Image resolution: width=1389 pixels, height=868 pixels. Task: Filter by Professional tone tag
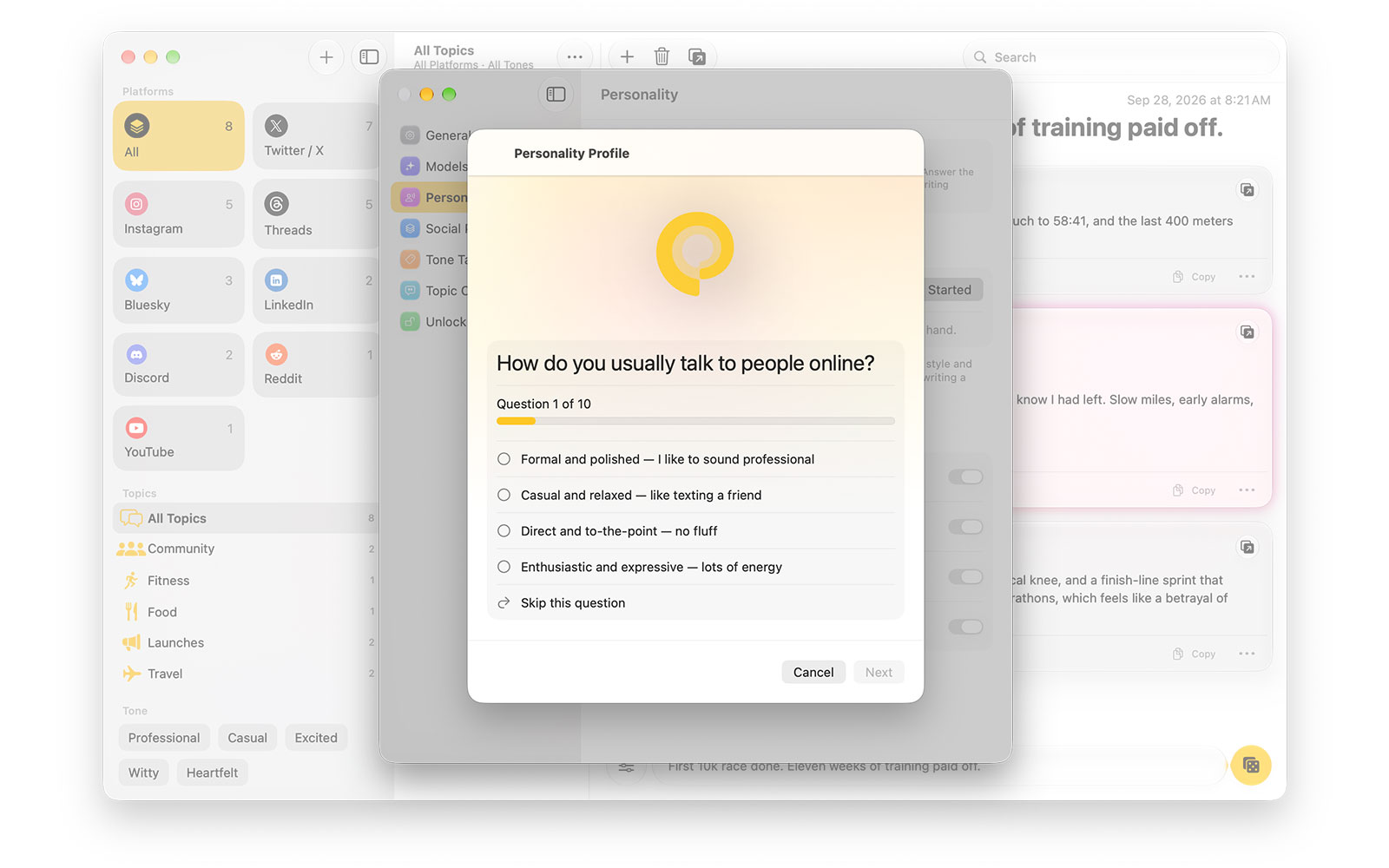[x=164, y=738]
